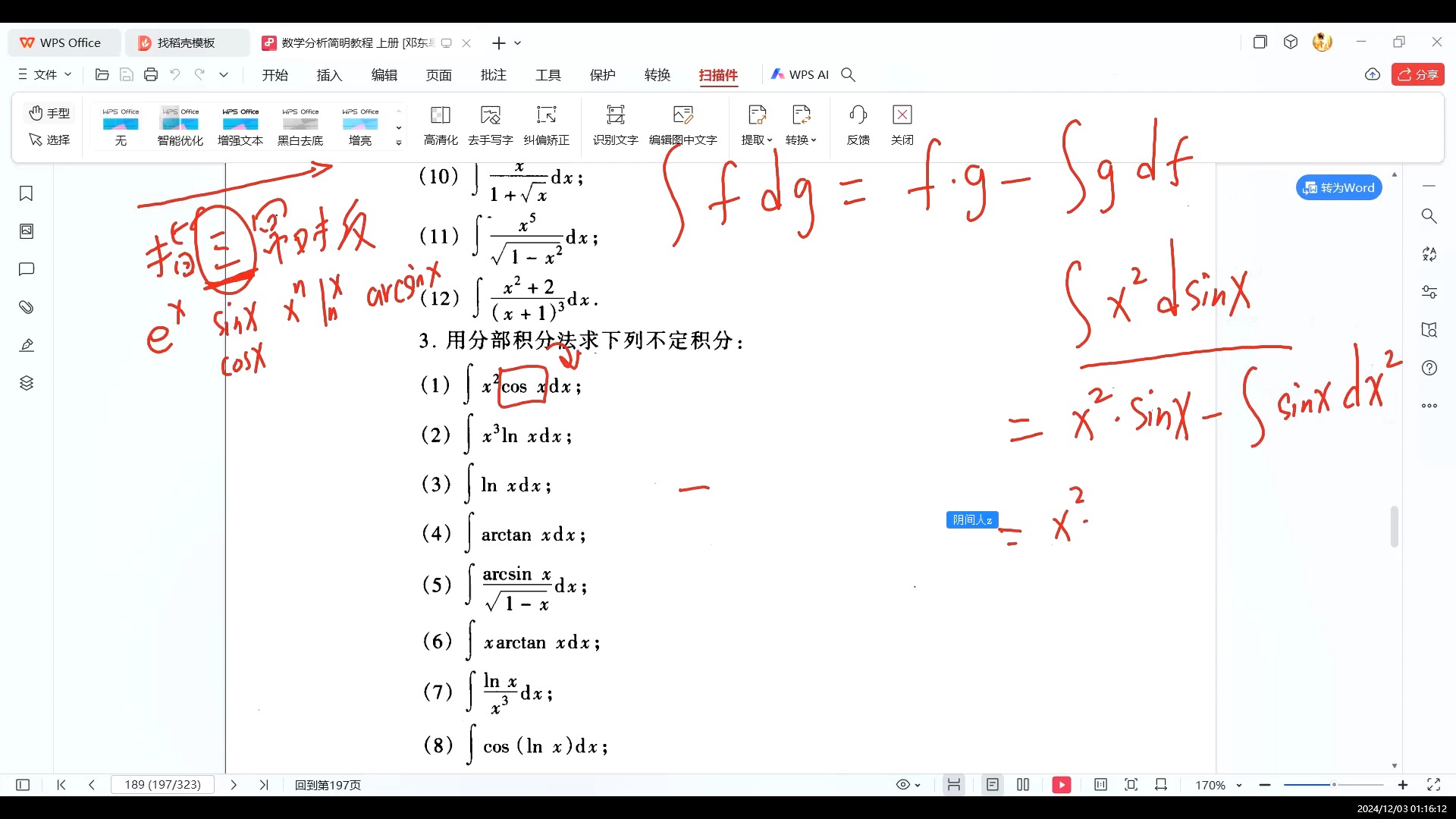Click the 回到第197页 return link

pyautogui.click(x=328, y=785)
